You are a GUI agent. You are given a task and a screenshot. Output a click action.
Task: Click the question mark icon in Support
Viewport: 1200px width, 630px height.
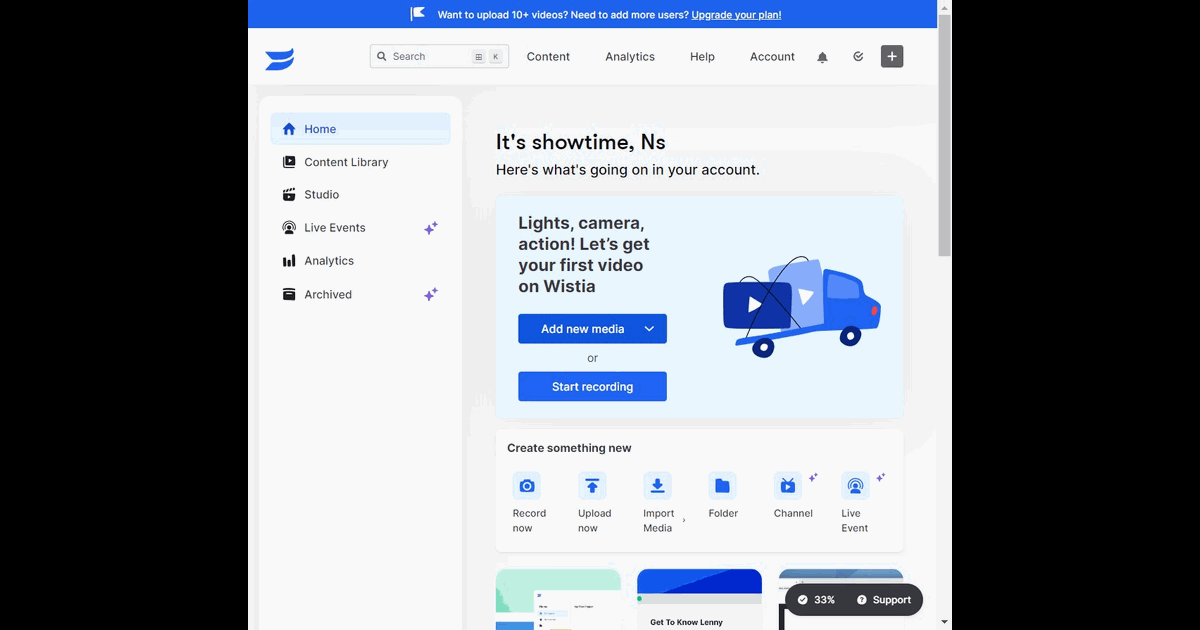(x=862, y=600)
